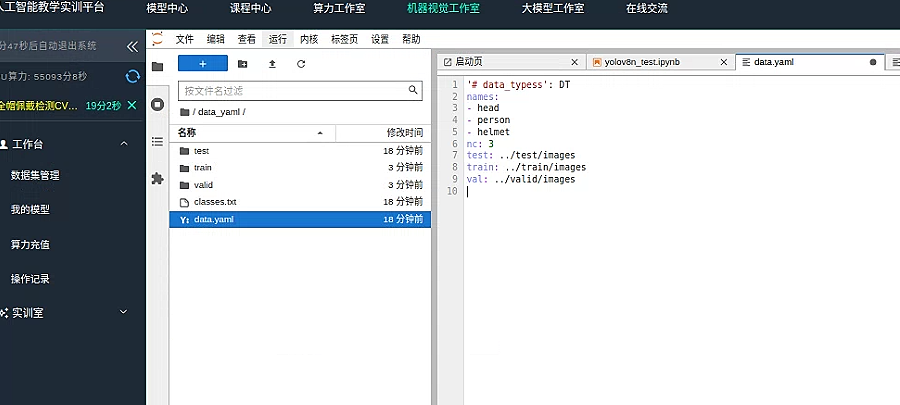The image size is (900, 405).
Task: Expand the 实训室 section
Action: 123,312
